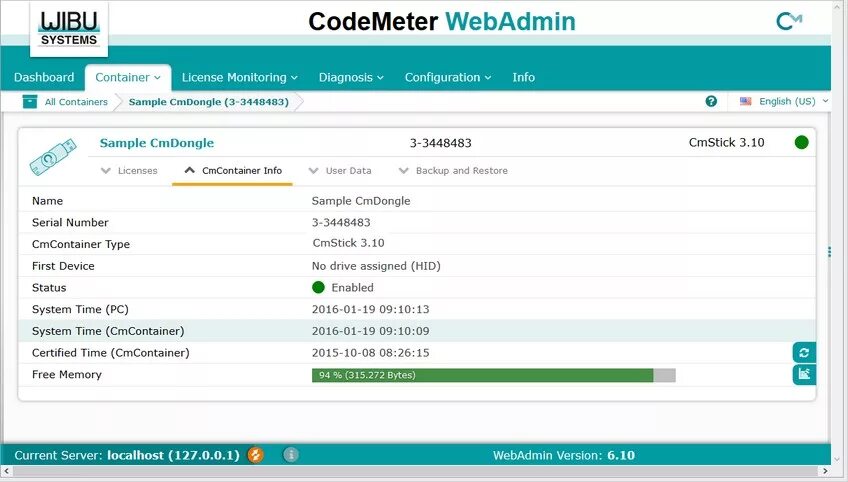Click the US flag language icon

coord(746,101)
